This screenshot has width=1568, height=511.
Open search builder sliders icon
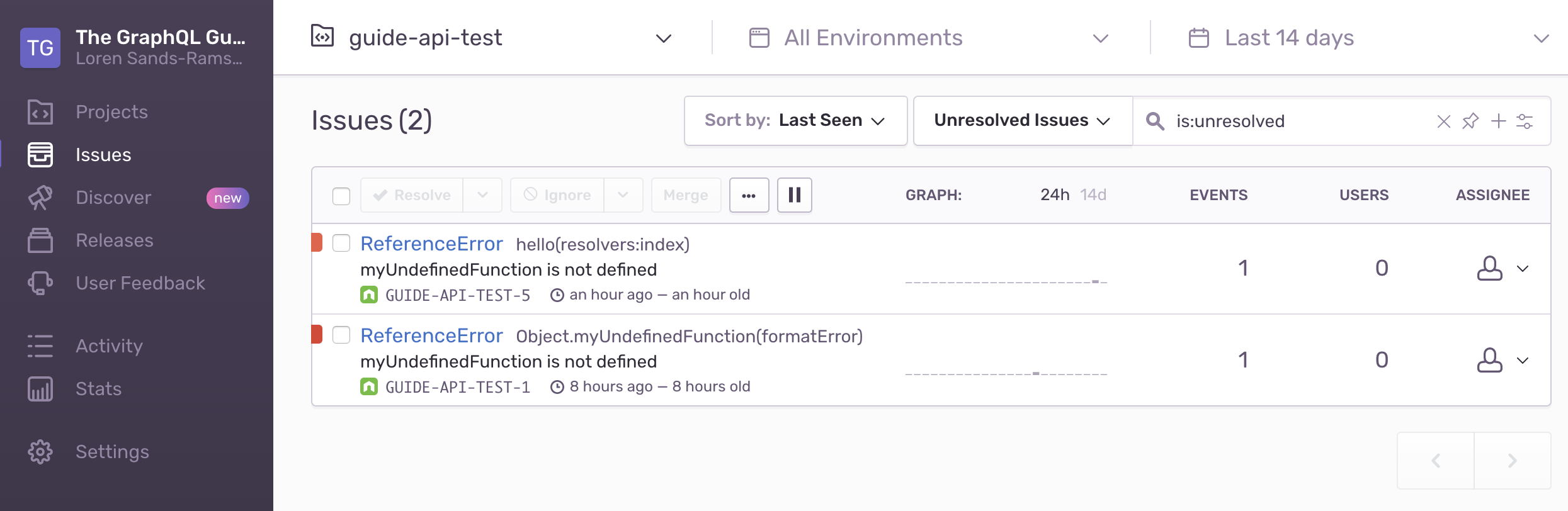click(1525, 121)
